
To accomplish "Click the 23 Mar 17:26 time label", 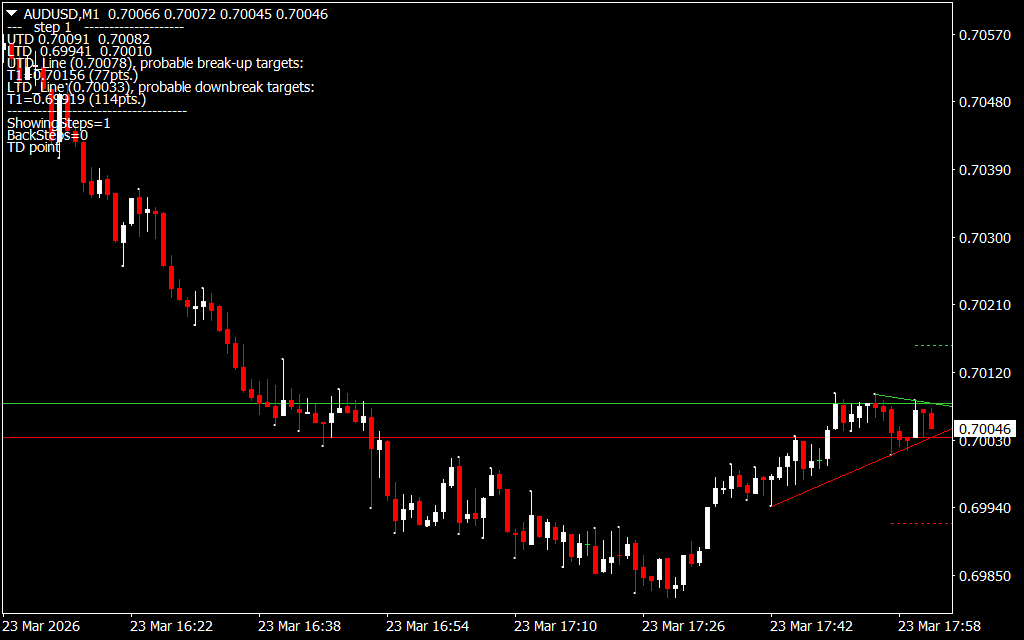I will point(683,626).
